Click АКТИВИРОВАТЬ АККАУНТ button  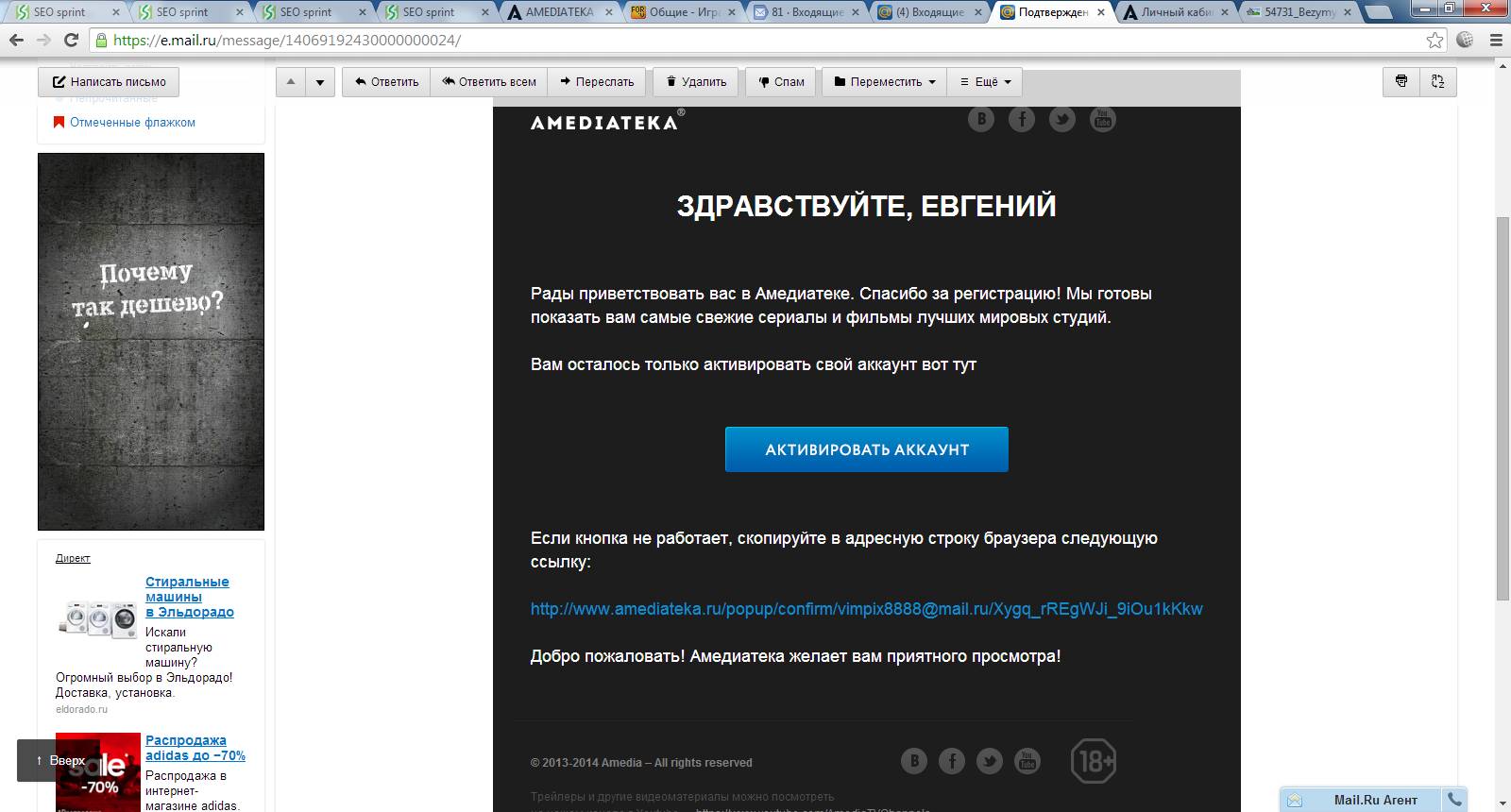click(x=867, y=449)
